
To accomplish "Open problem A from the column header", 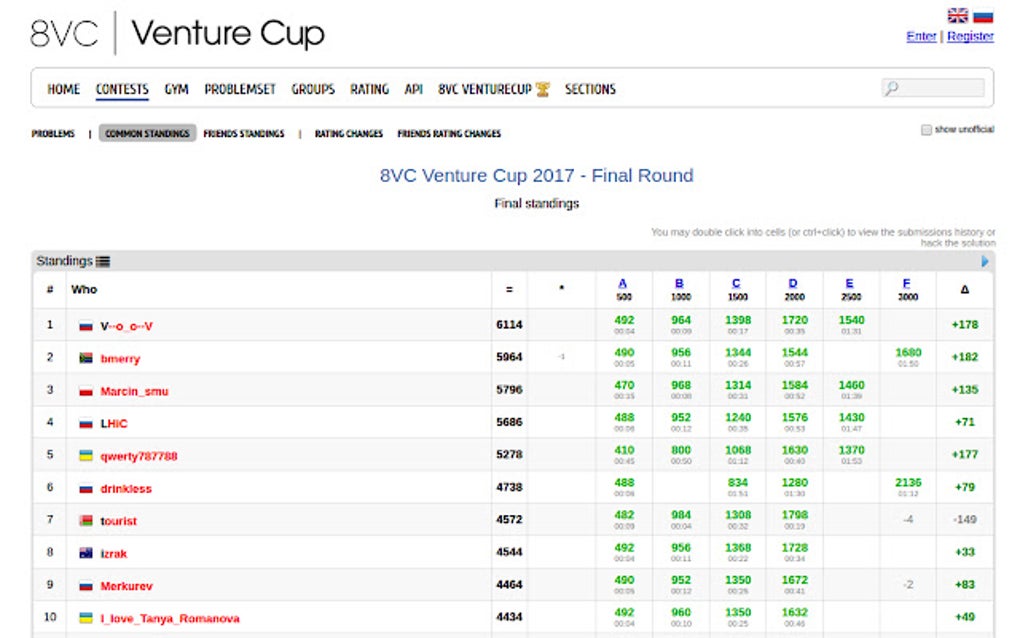I will tap(623, 282).
